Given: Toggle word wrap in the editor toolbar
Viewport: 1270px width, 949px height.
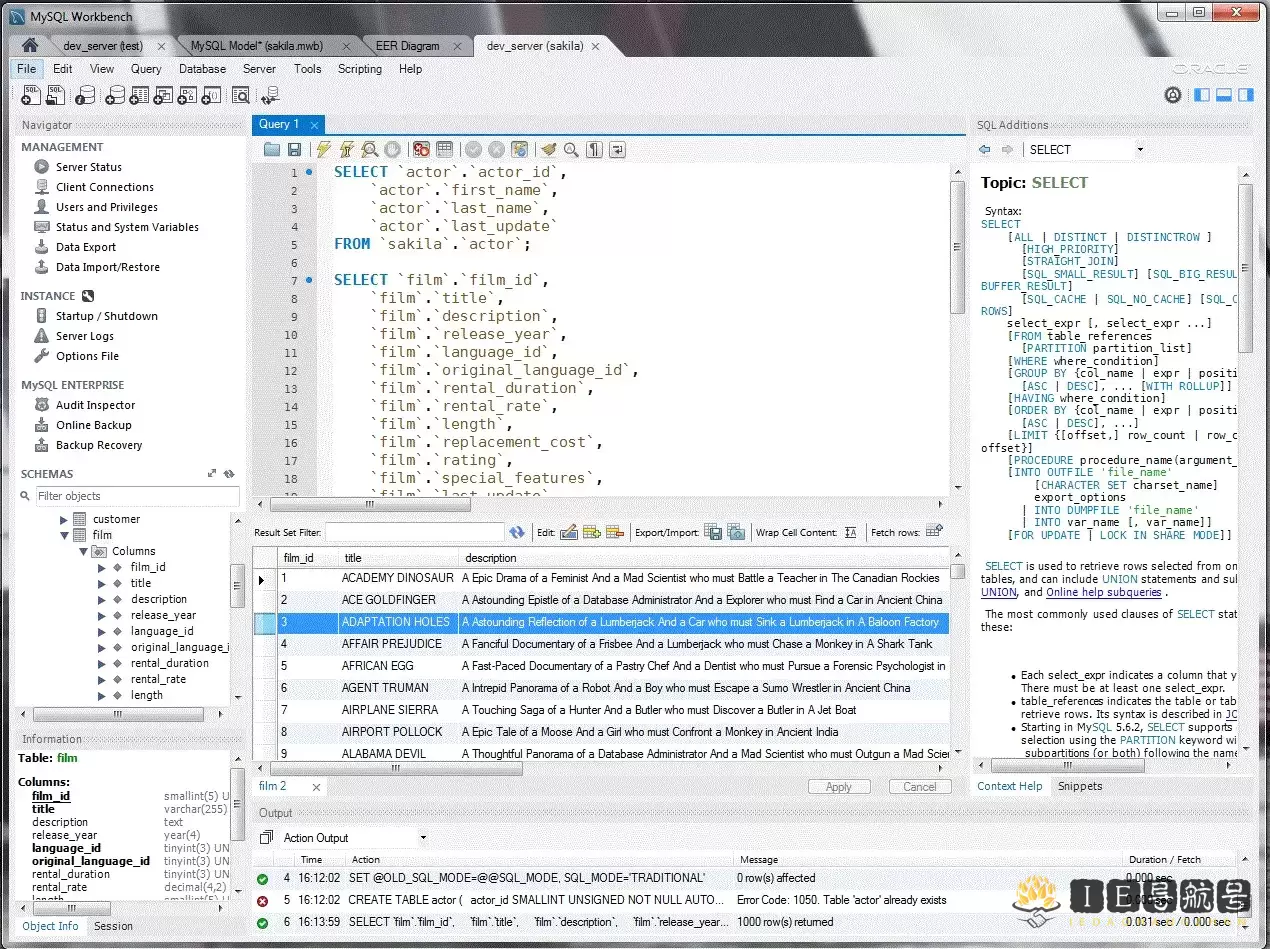Looking at the screenshot, I should tap(618, 149).
